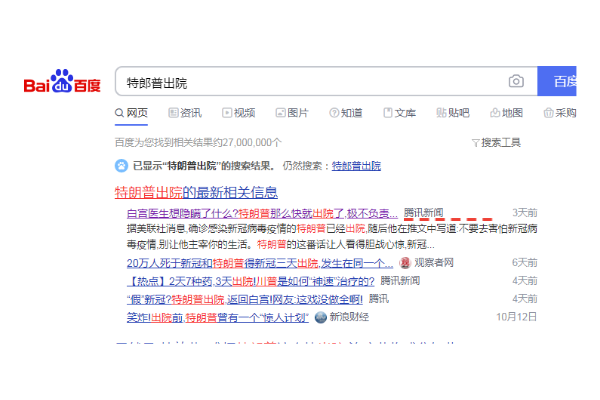Select the 文库 tab
600x400 pixels.
pos(399,113)
